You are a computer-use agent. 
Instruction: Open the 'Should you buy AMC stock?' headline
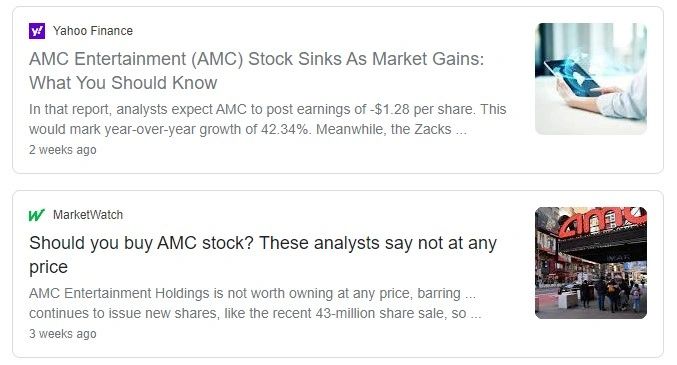coord(263,255)
